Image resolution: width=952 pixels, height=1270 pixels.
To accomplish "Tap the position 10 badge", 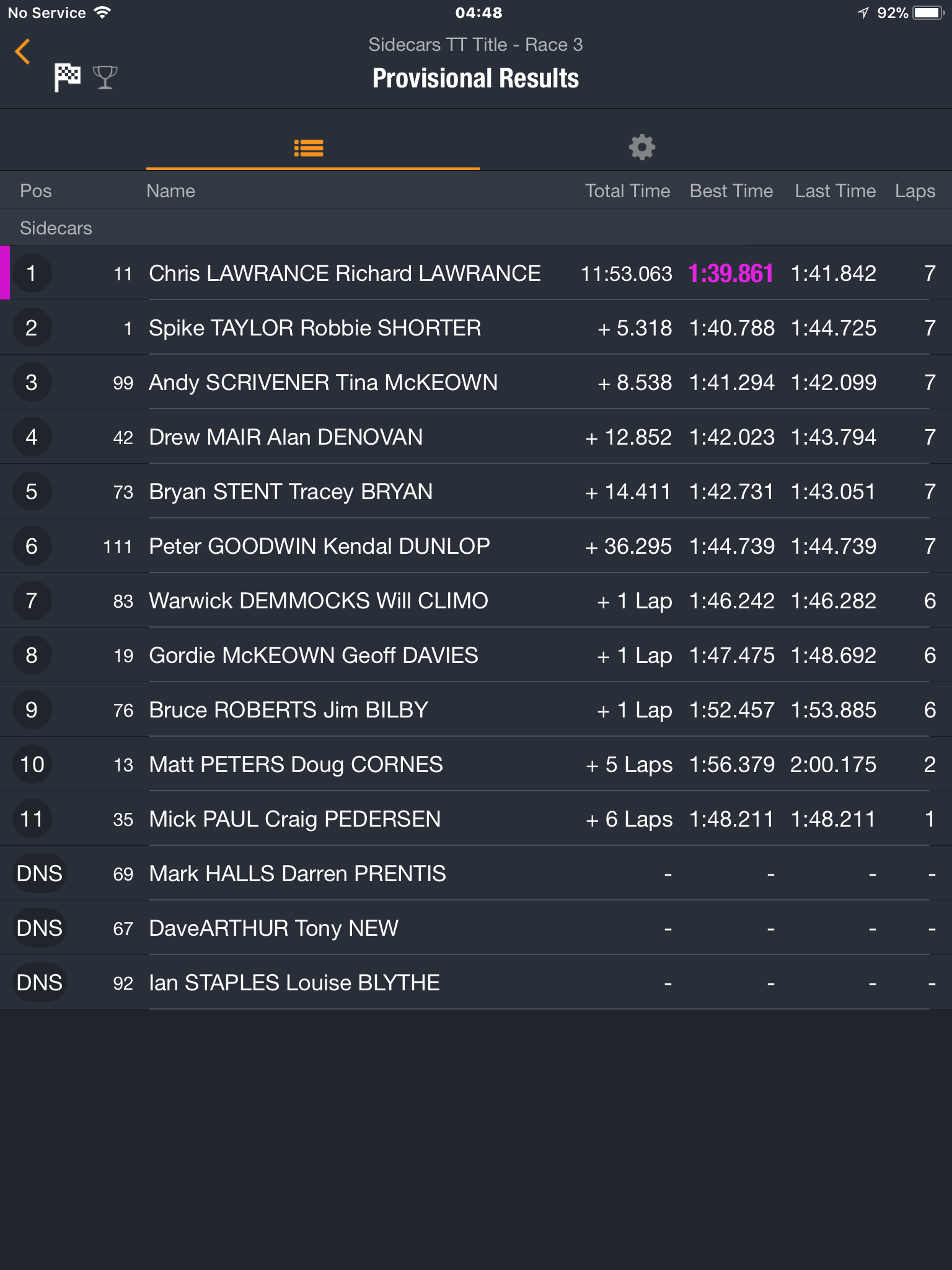I will click(32, 765).
